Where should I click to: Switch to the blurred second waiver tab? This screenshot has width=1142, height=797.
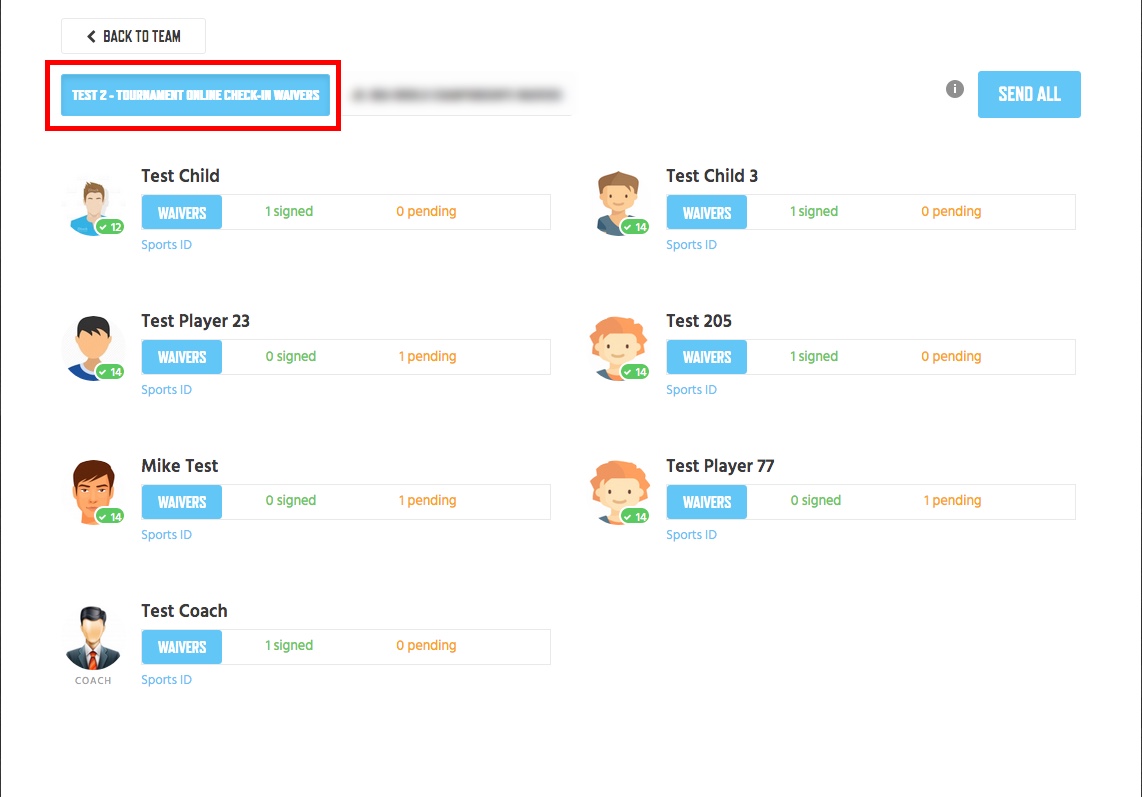click(457, 95)
